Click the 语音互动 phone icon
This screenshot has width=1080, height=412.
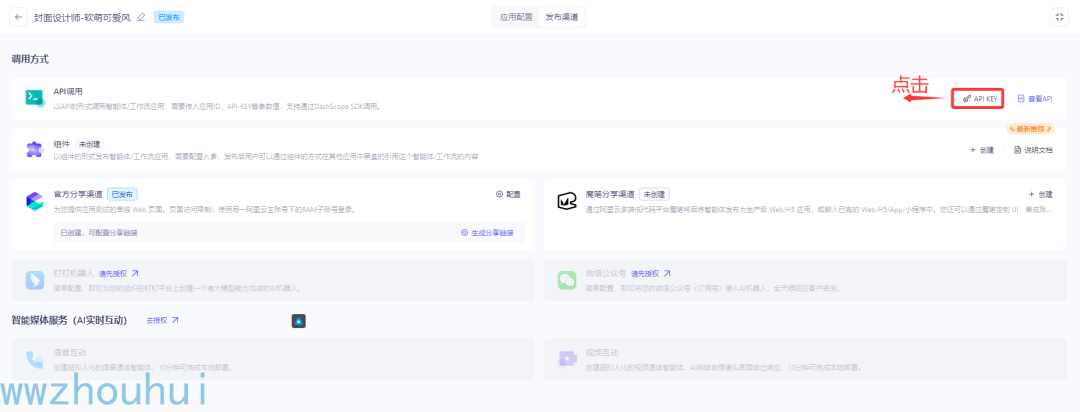(34, 359)
